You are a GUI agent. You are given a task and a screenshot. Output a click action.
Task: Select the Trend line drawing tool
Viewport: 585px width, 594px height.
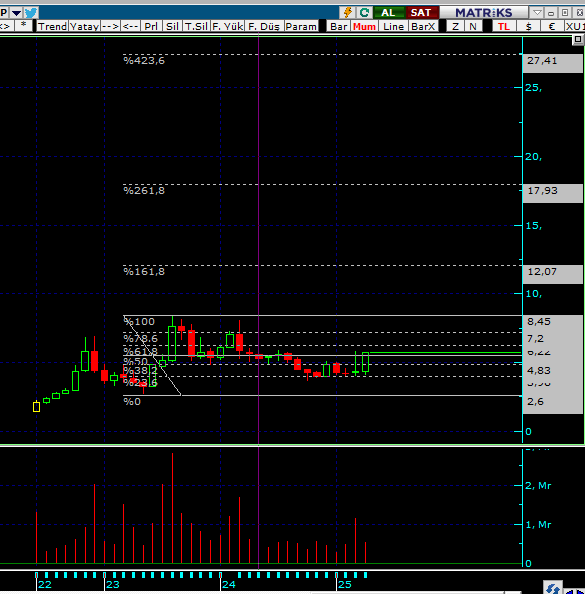[52, 26]
